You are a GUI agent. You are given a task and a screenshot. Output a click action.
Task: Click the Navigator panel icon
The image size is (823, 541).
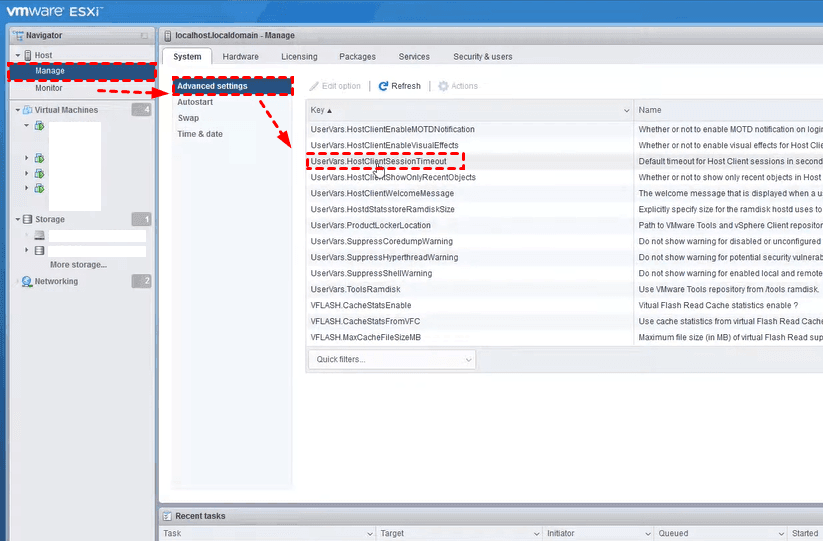click(x=18, y=36)
